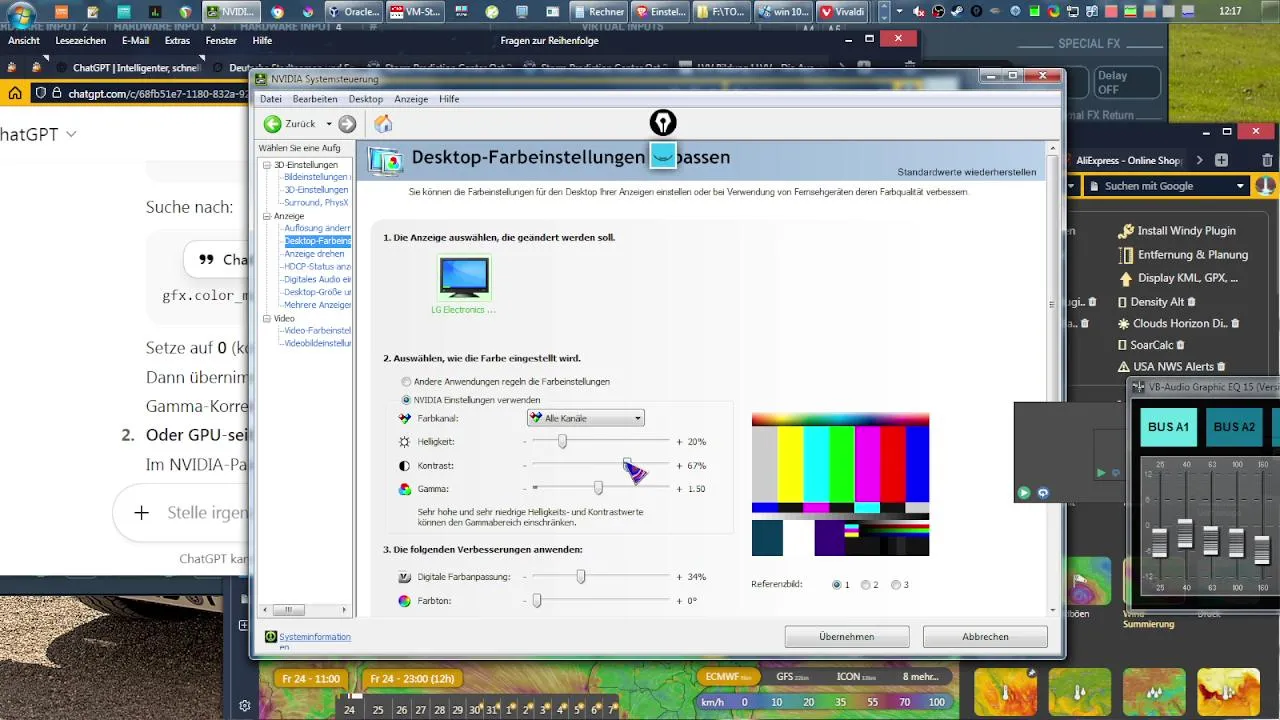
Task: Switch to Vivaldi taskbar button
Action: tap(841, 12)
